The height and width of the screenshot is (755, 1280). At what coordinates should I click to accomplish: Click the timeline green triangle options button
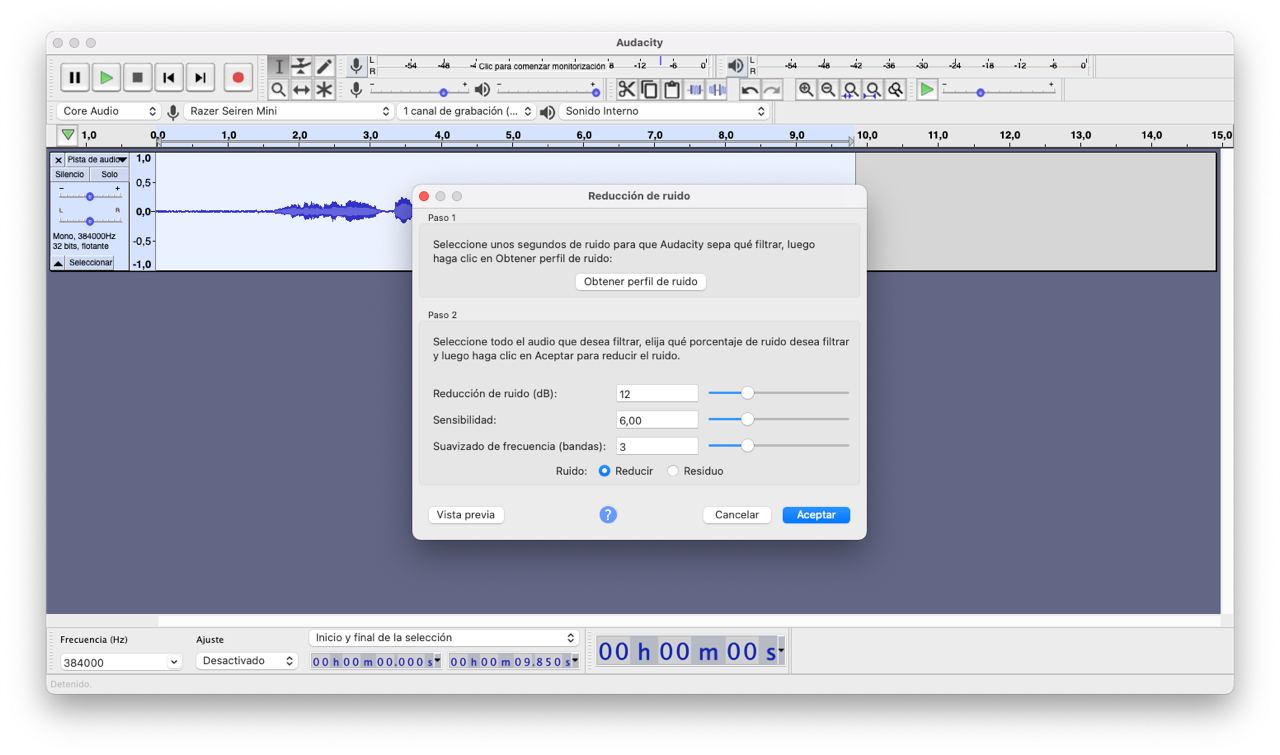tap(67, 134)
